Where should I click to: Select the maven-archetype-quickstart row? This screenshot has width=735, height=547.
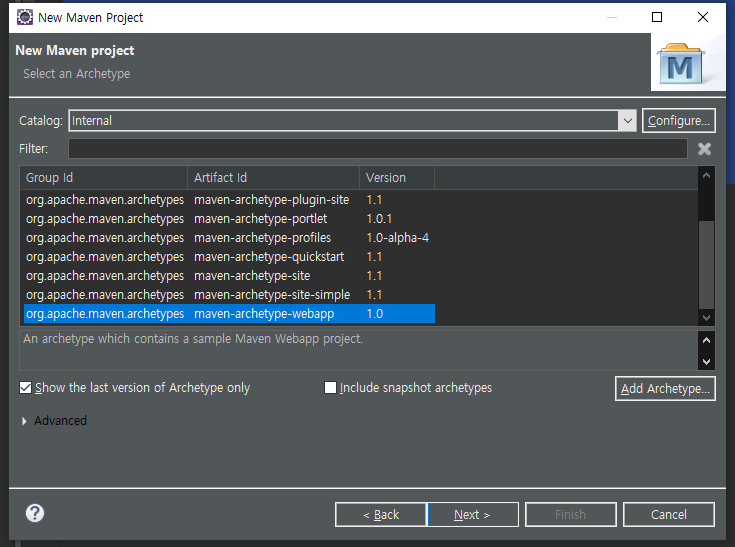pos(229,257)
